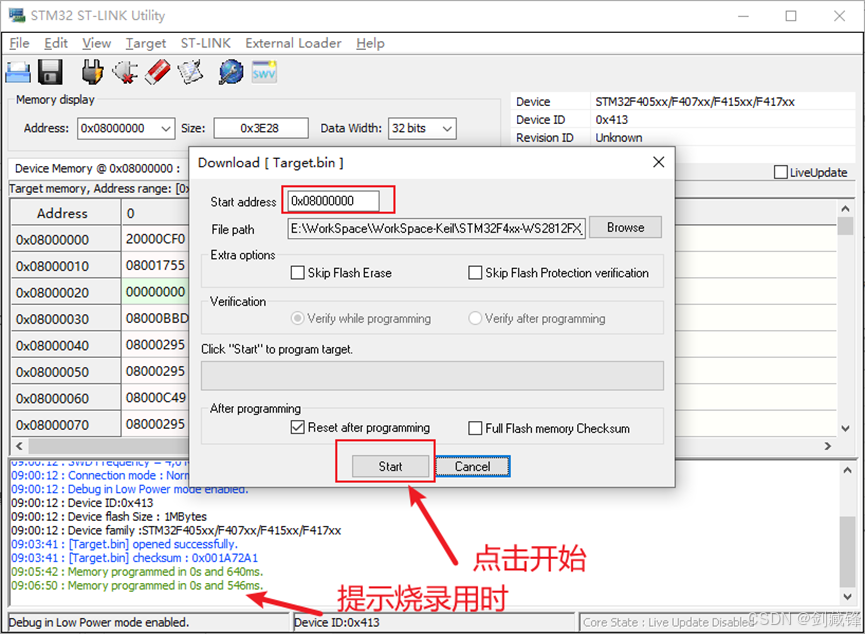Connect to the target via plug icon
The image size is (865, 634).
click(x=92, y=72)
